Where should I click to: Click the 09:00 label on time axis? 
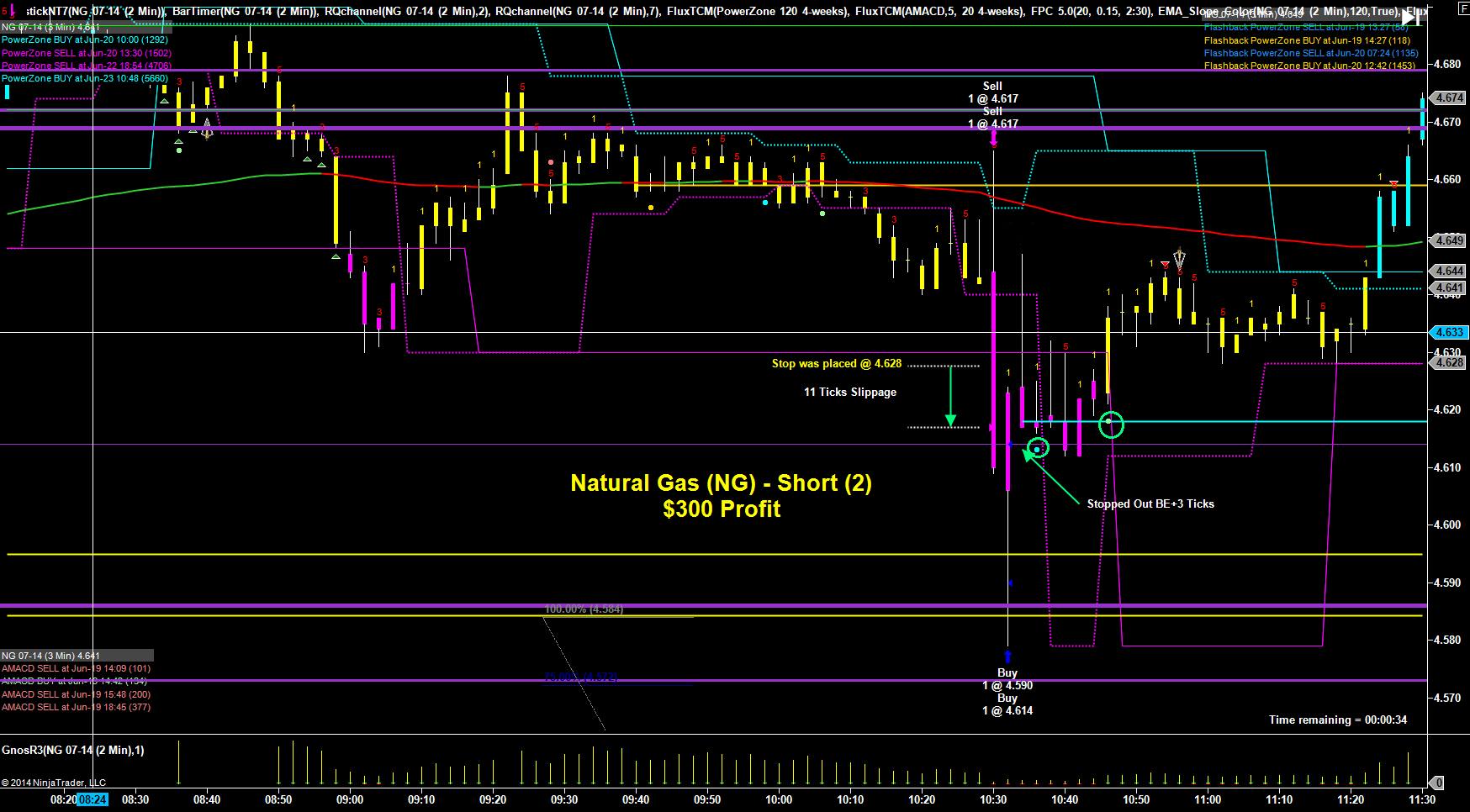click(x=350, y=799)
